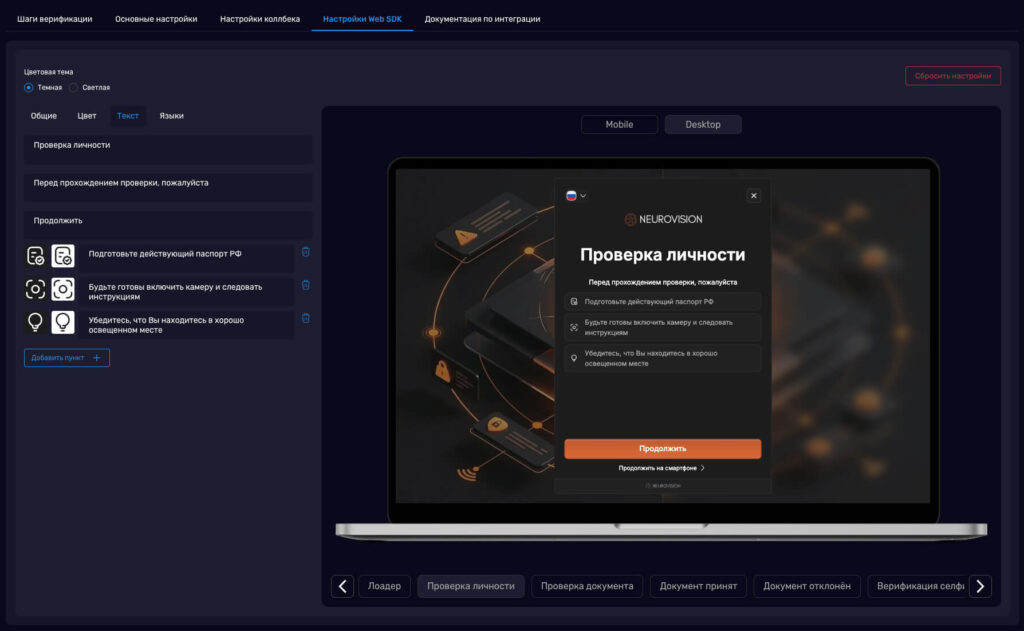
Task: Click Добавить пункт button
Action: [67, 357]
